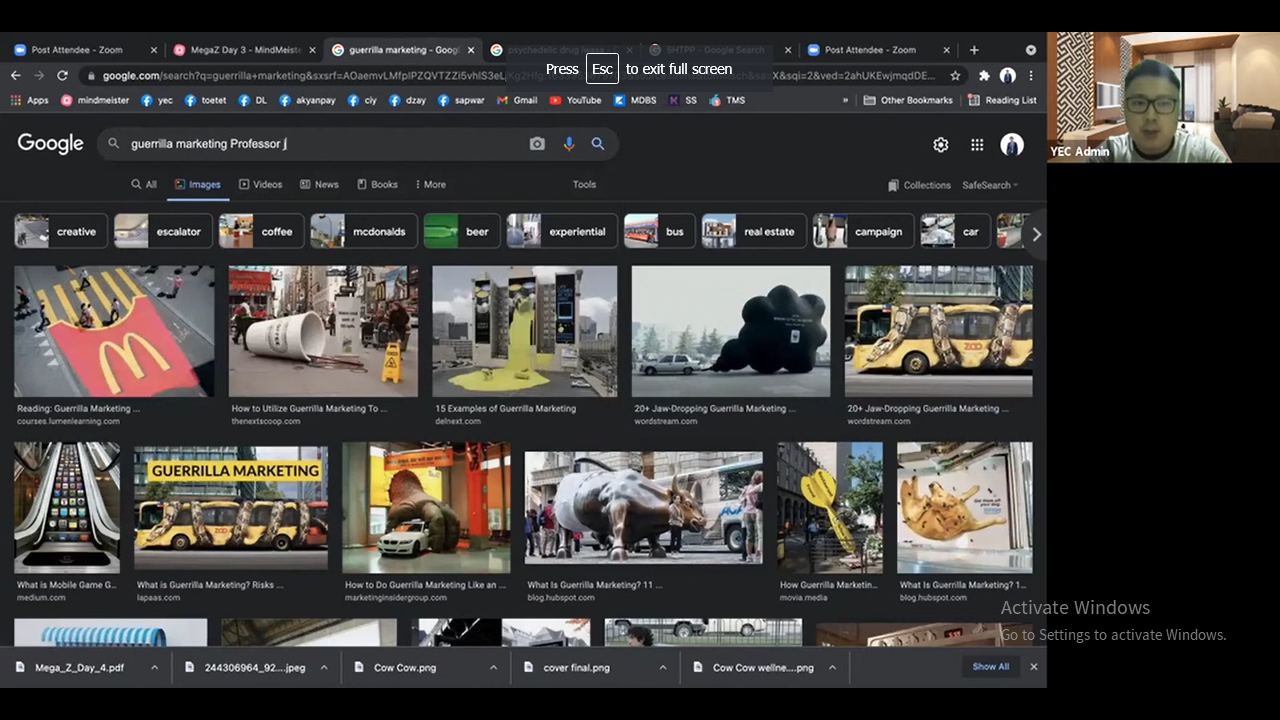Click the YEC Admin webcam video tile
The height and width of the screenshot is (720, 1280).
tap(1163, 97)
